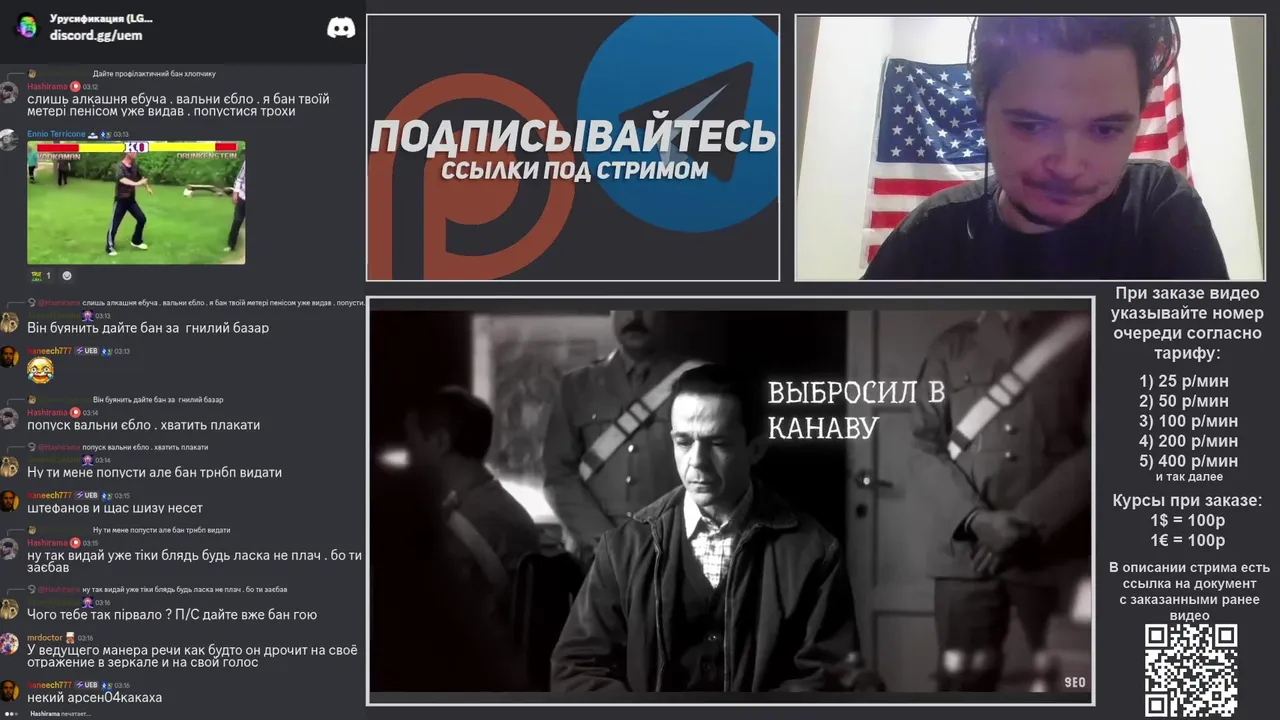Click the message 'штефанов и щас шизу несет'

[x=115, y=508]
